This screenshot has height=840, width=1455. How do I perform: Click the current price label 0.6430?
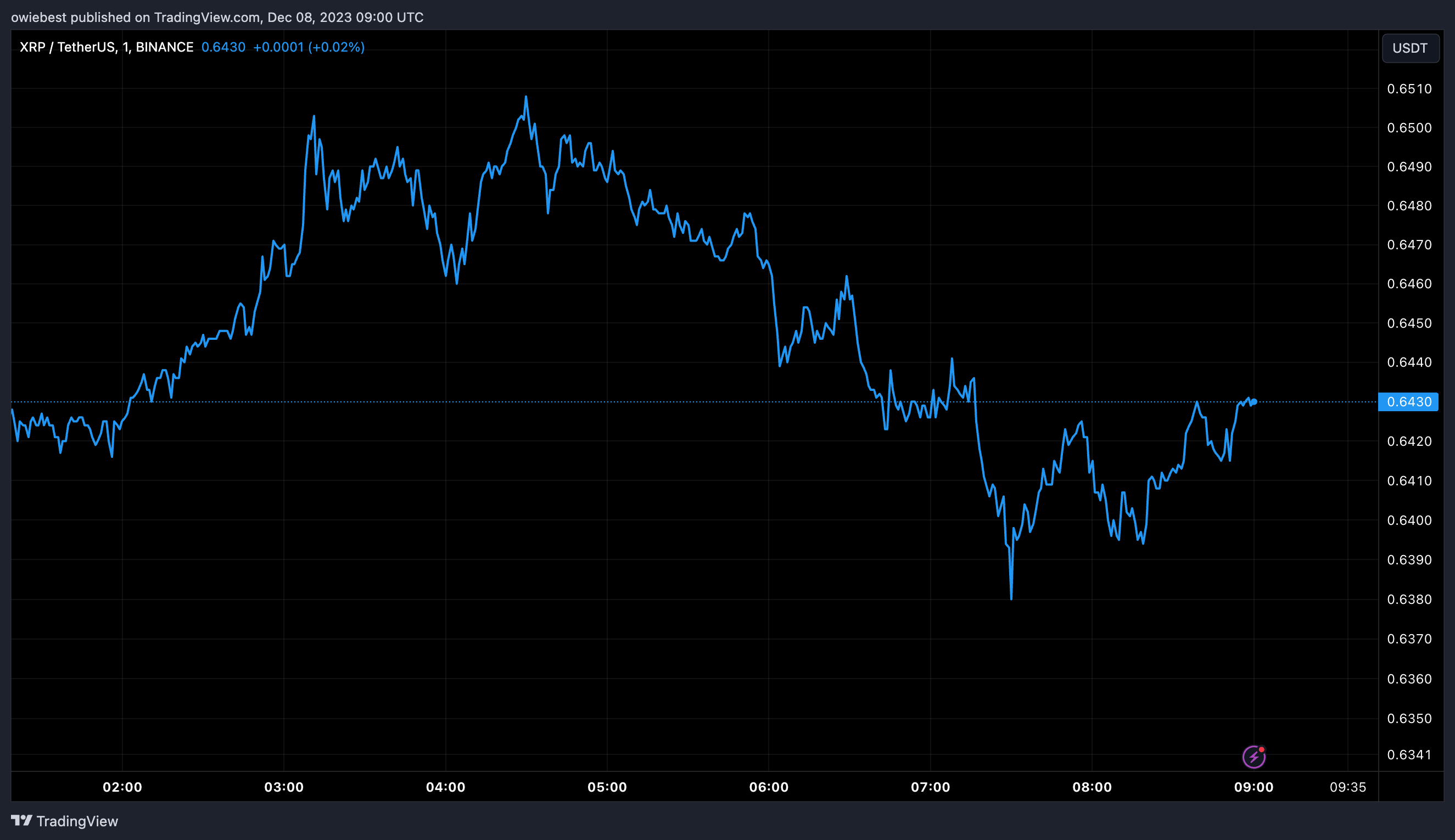coord(1408,401)
